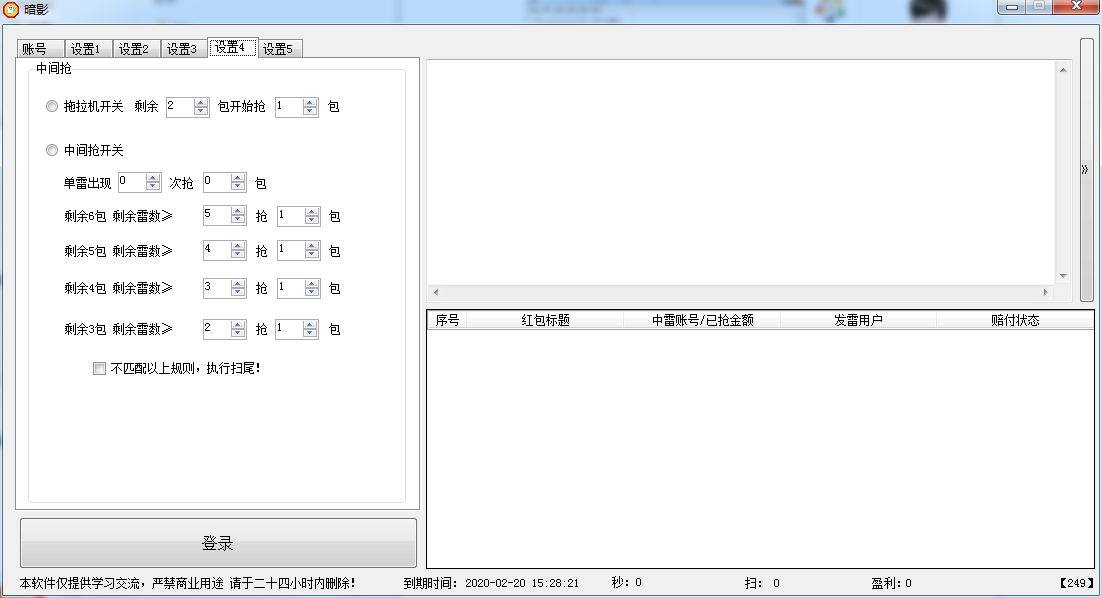Decrease the 剩余 packet count spinner
The image size is (1102, 598).
click(x=201, y=111)
